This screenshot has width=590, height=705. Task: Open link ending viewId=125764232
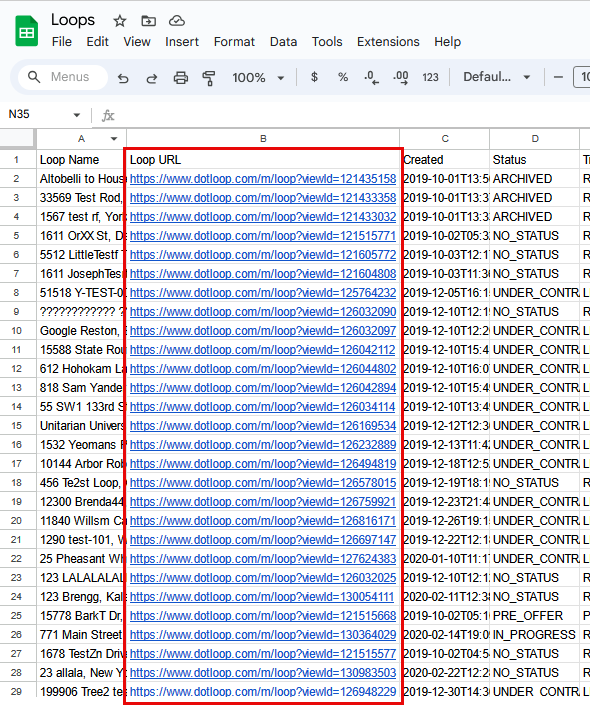click(x=263, y=293)
